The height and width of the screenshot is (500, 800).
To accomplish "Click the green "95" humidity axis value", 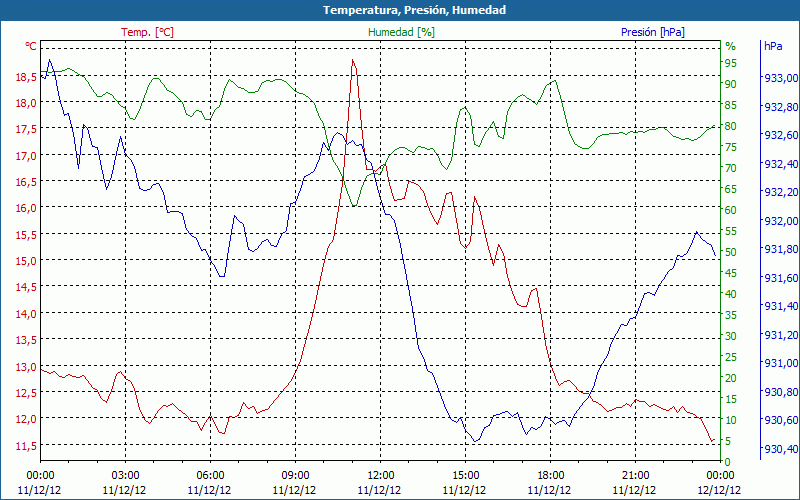I will [731, 63].
